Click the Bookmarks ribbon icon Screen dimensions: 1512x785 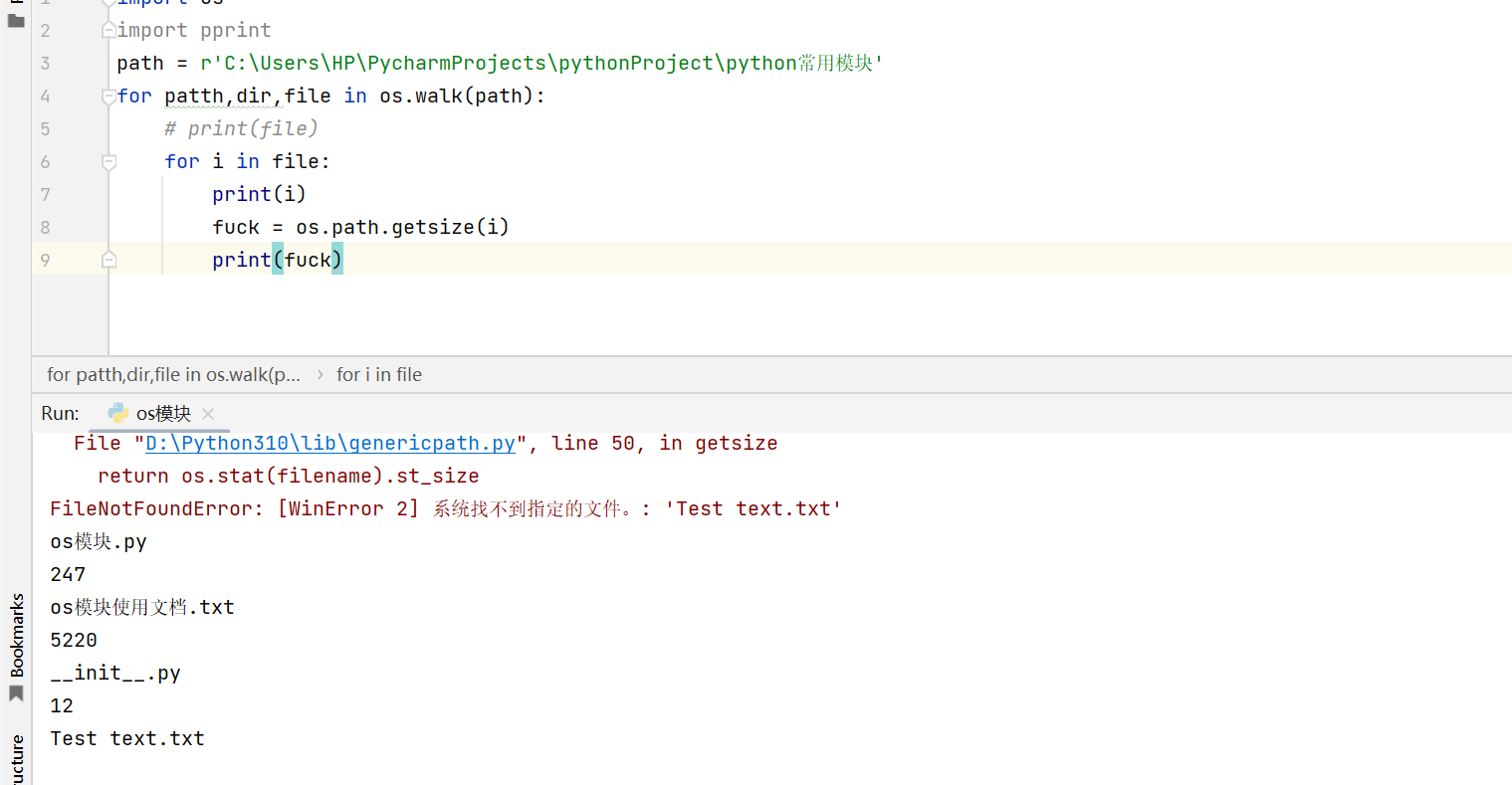click(x=16, y=692)
